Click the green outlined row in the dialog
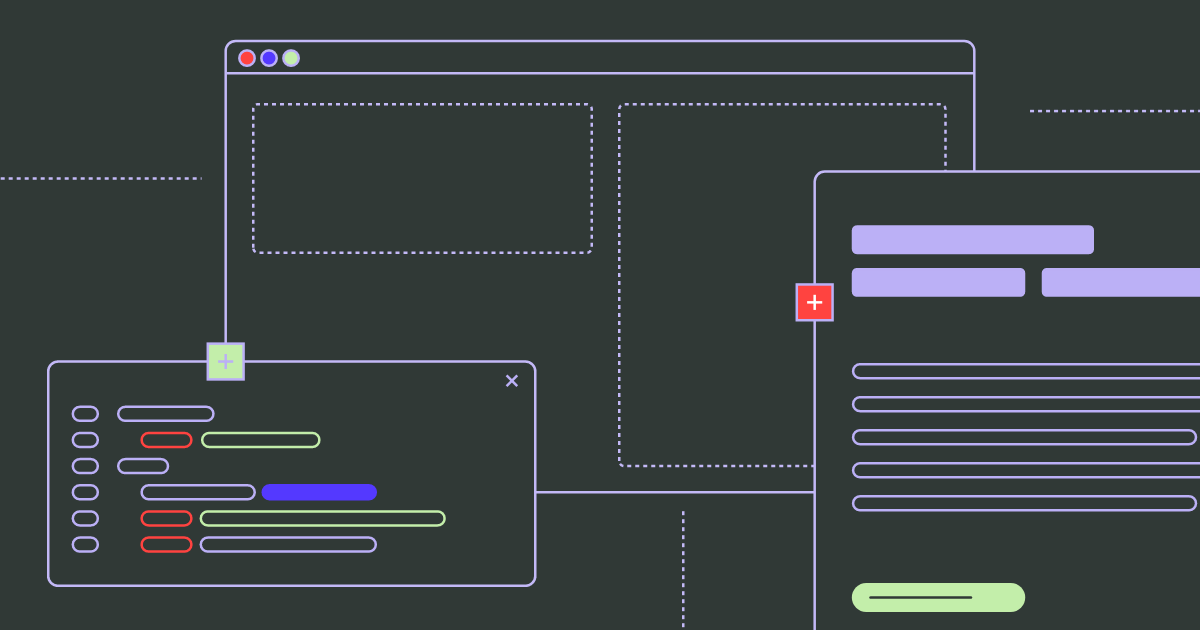1200x630 pixels. 322,518
